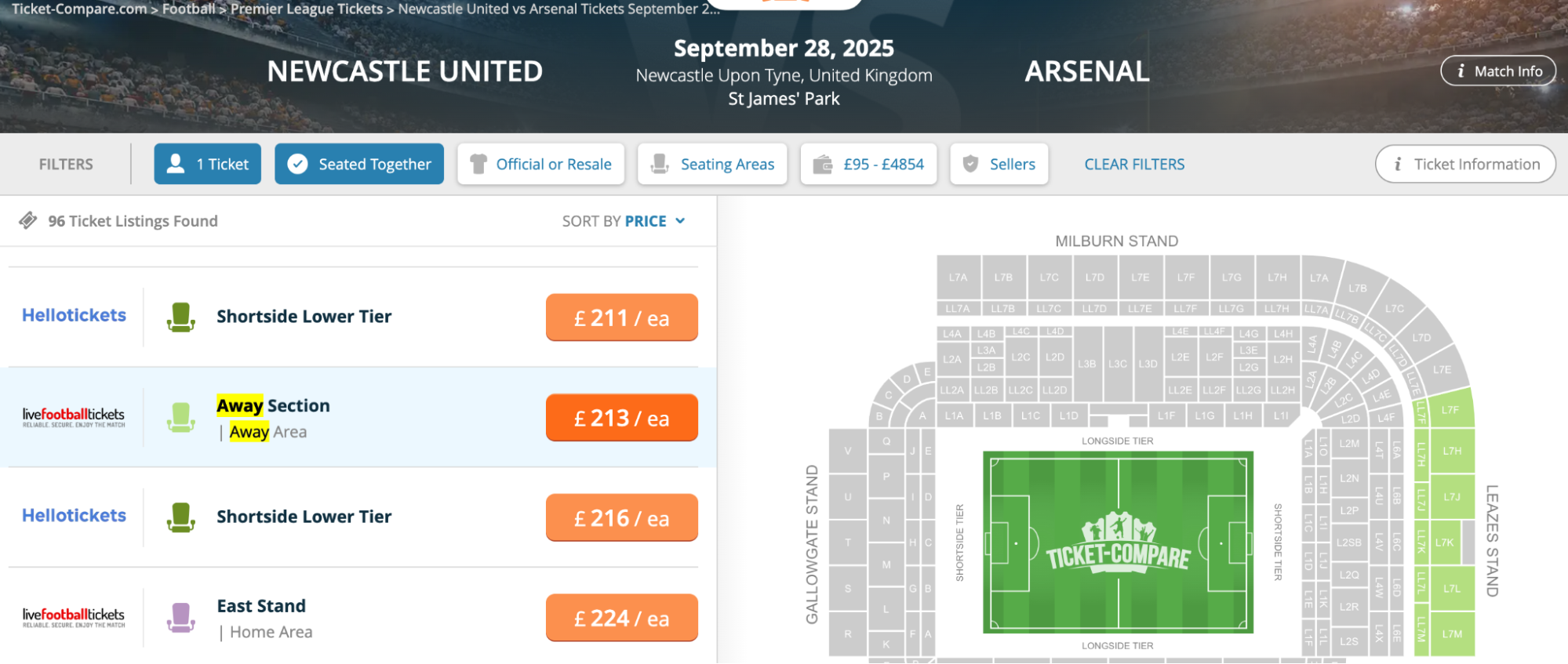This screenshot has width=1568, height=664.
Task: Click the green seat icon beside Shortside Lower Tier
Action: [x=180, y=317]
